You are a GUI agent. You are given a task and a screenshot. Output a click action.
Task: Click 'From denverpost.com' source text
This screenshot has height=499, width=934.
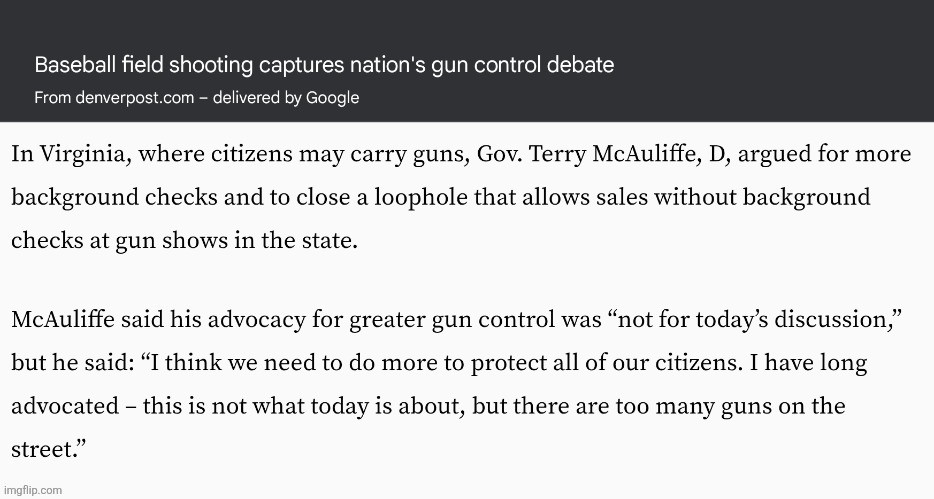(x=114, y=98)
